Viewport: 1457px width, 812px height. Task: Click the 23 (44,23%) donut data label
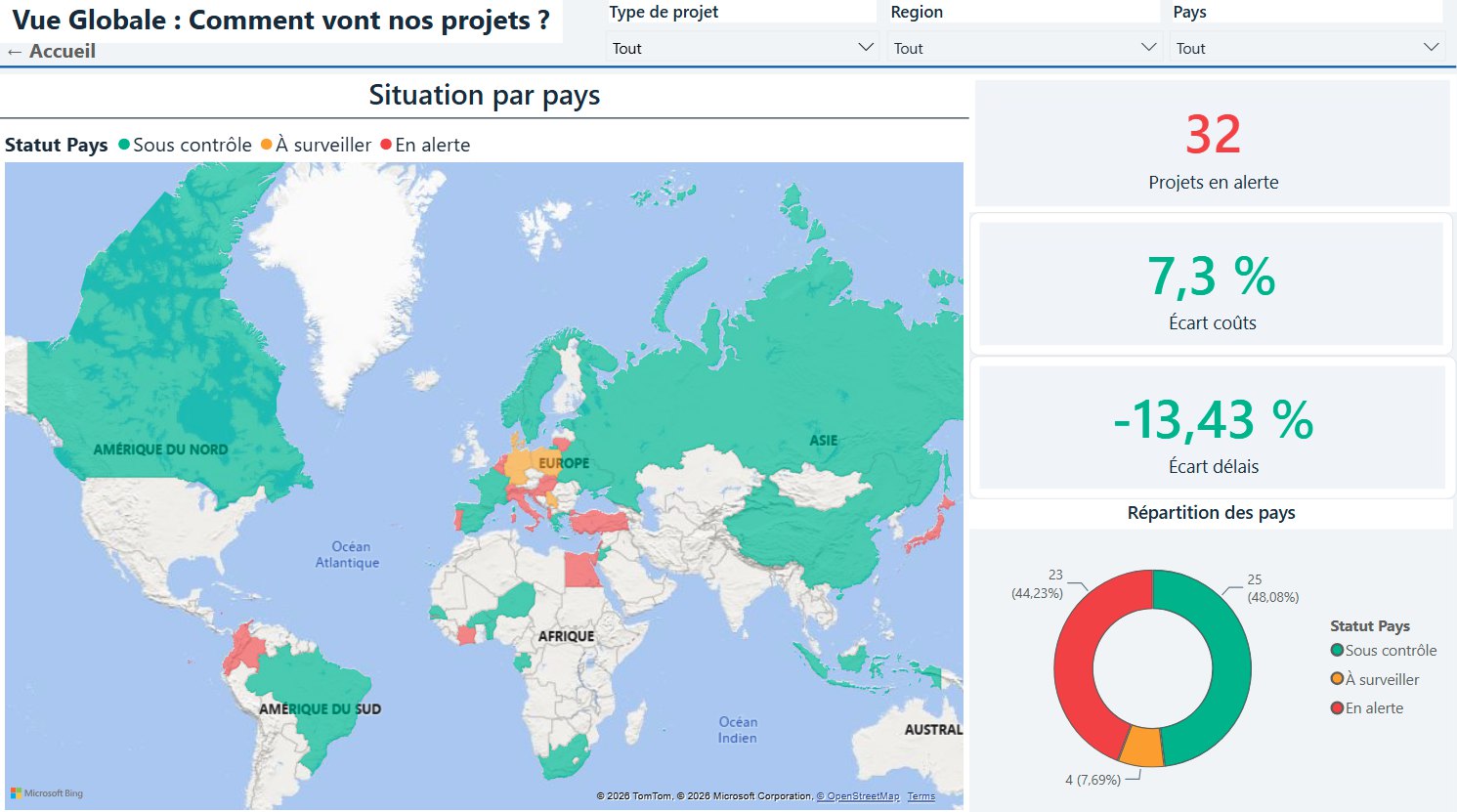pyautogui.click(x=1038, y=584)
